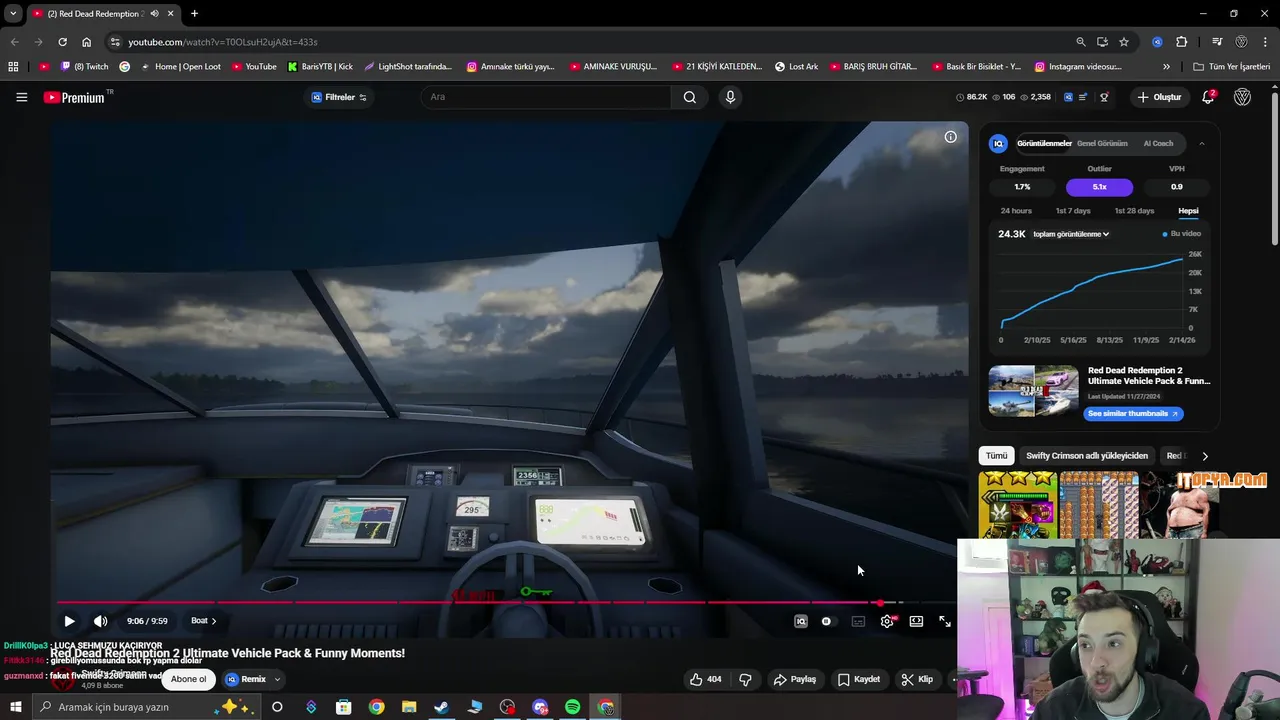
Task: Open Chrome extensions puzzle icon
Action: click(x=1181, y=42)
